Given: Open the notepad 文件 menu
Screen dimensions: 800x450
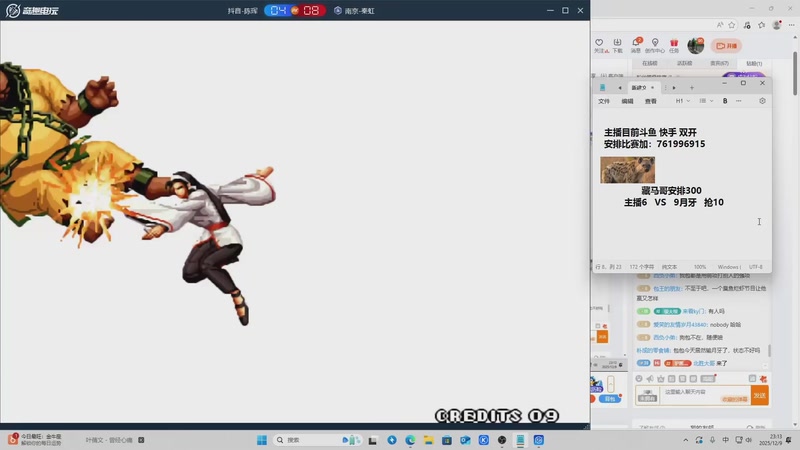Looking at the screenshot, I should [604, 101].
